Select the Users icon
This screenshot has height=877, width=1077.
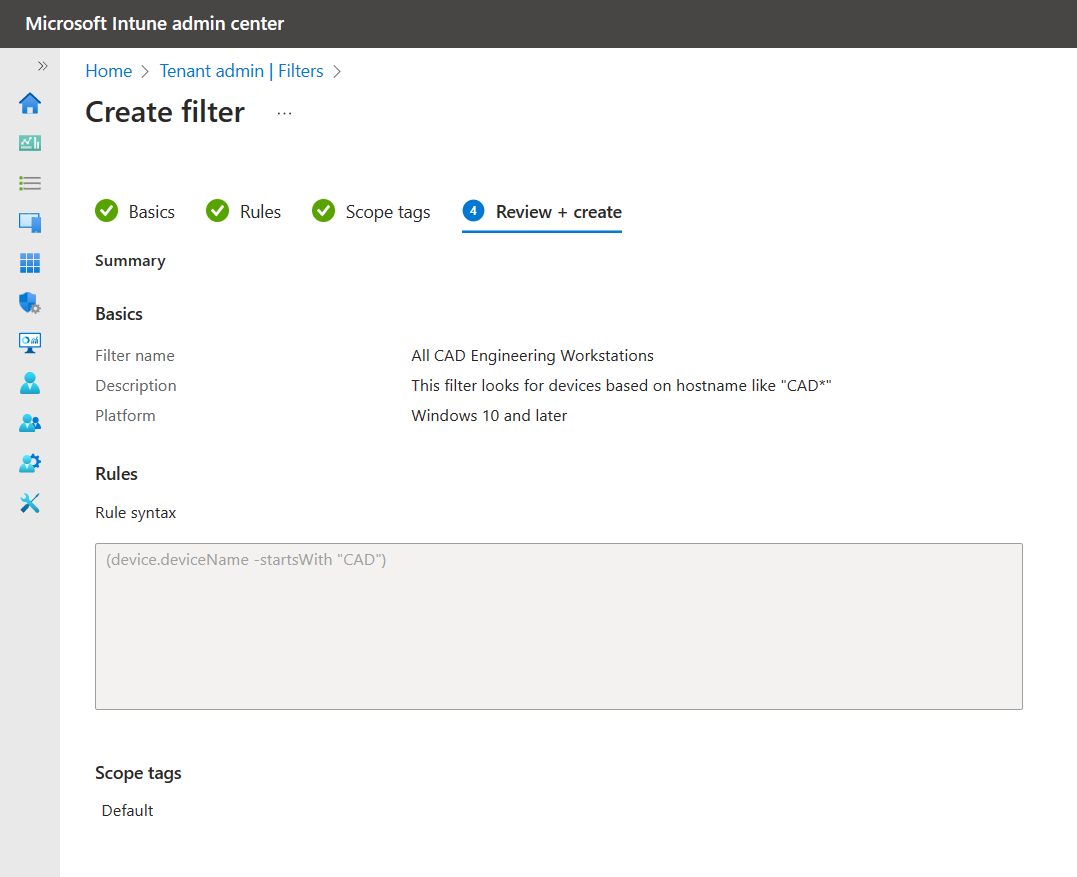pos(29,383)
